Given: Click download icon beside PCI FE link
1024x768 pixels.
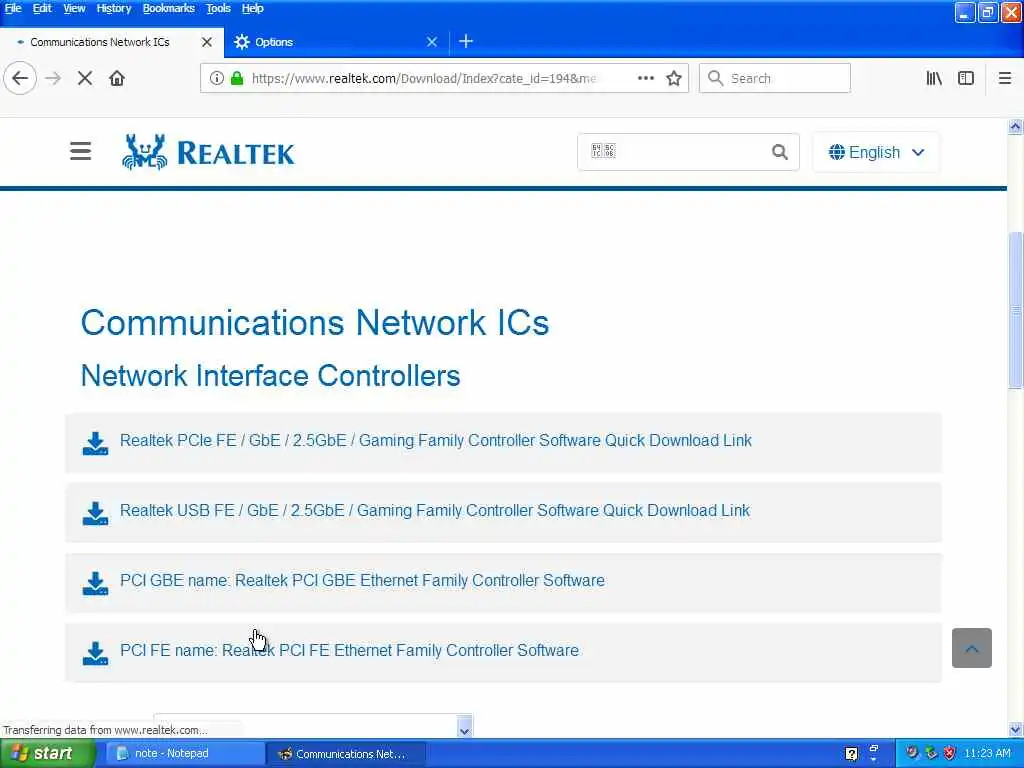Looking at the screenshot, I should 95,653.
